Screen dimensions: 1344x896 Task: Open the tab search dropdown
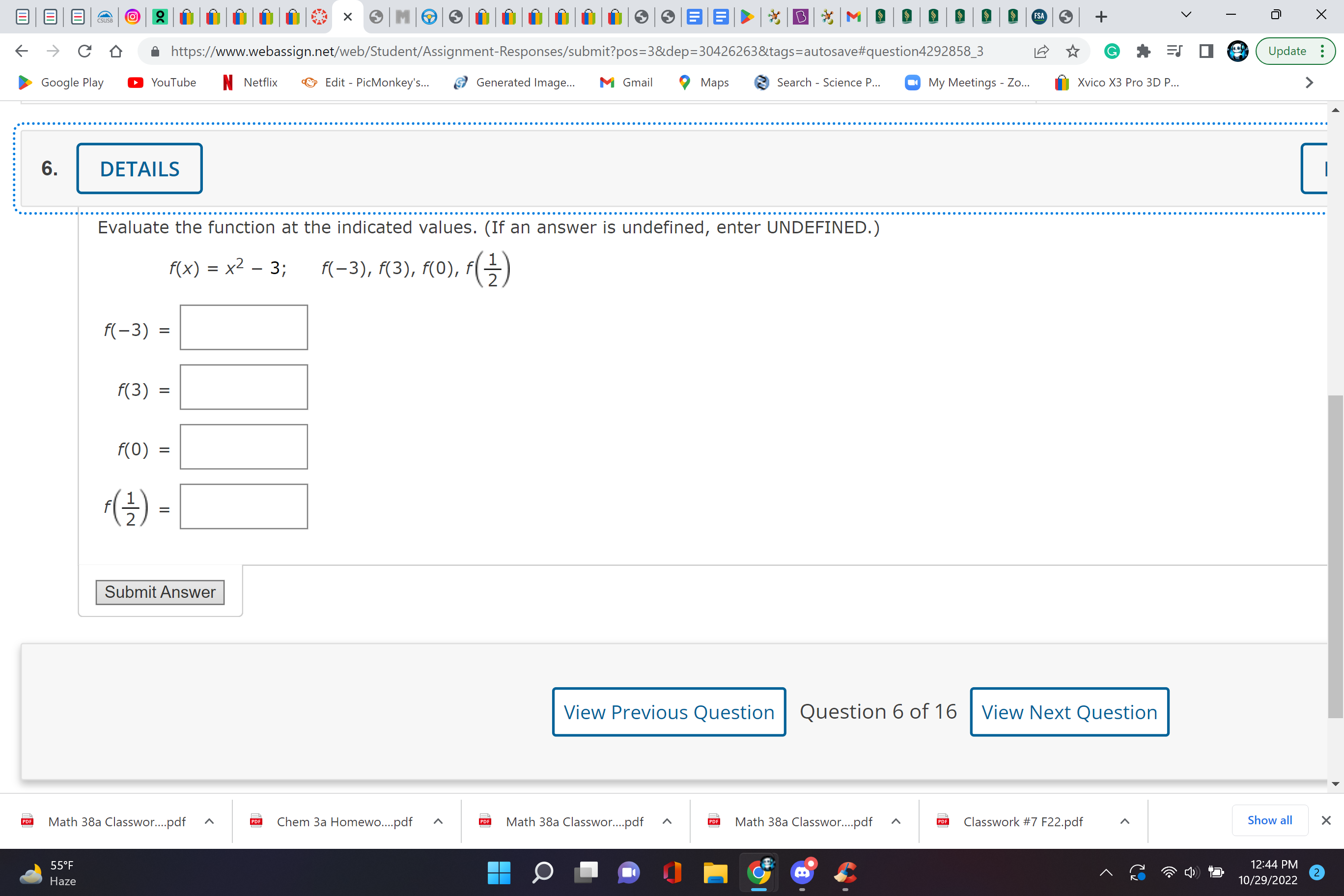pos(1185,15)
